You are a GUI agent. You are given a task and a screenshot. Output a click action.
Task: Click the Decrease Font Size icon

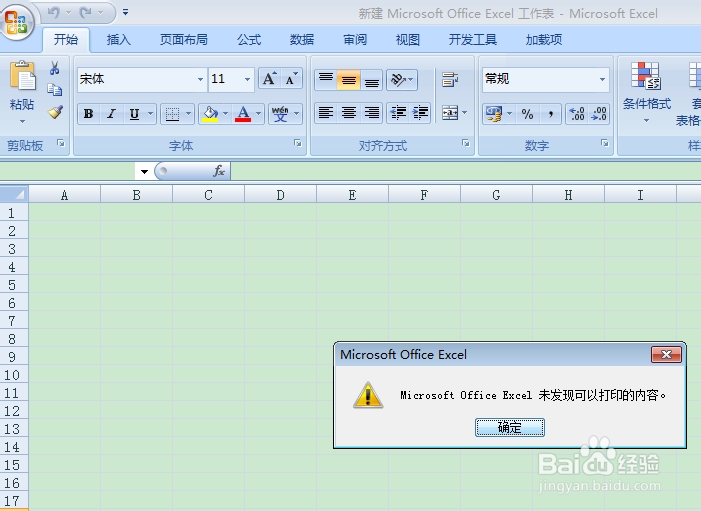(x=291, y=79)
